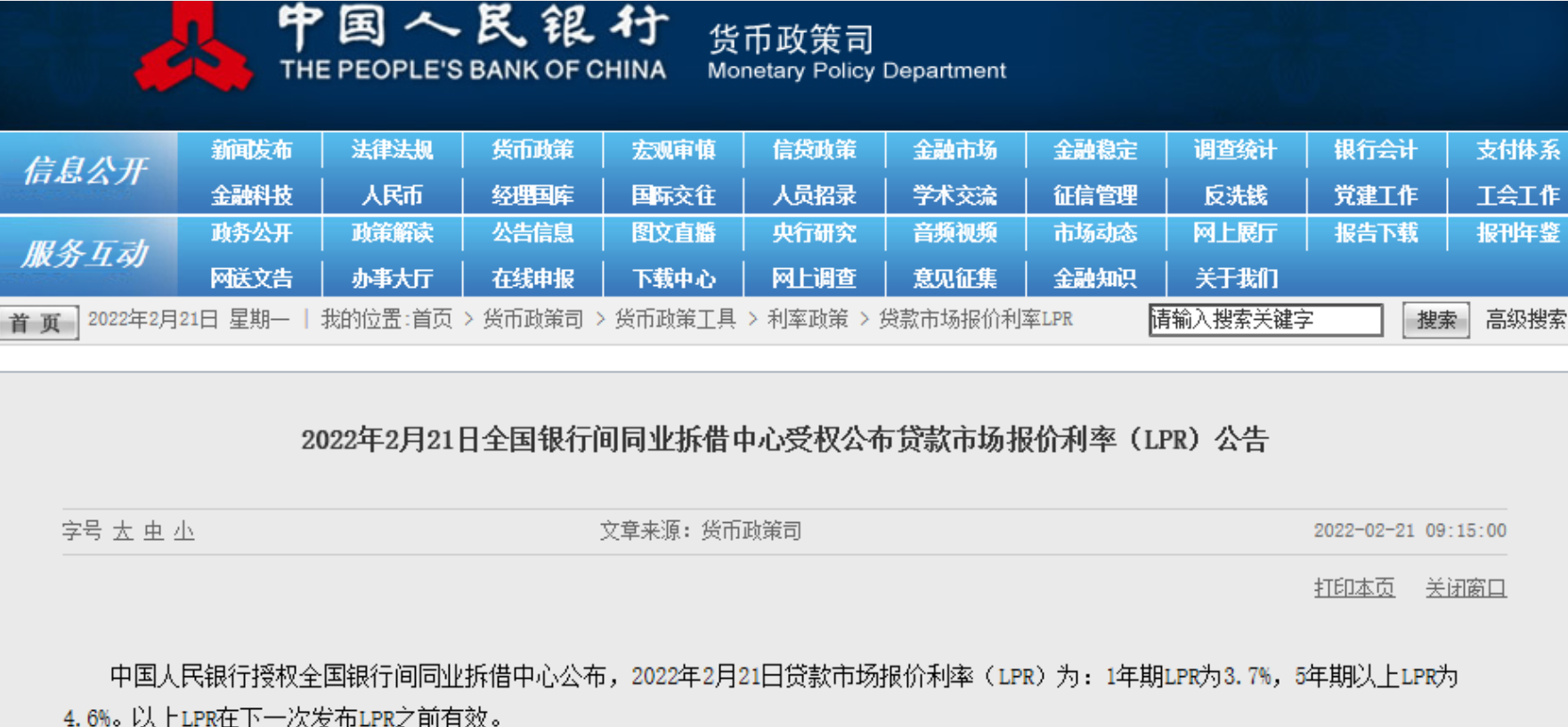This screenshot has height=727, width=1568.
Task: Click the People's Bank of China red logo
Action: pyautogui.click(x=192, y=49)
